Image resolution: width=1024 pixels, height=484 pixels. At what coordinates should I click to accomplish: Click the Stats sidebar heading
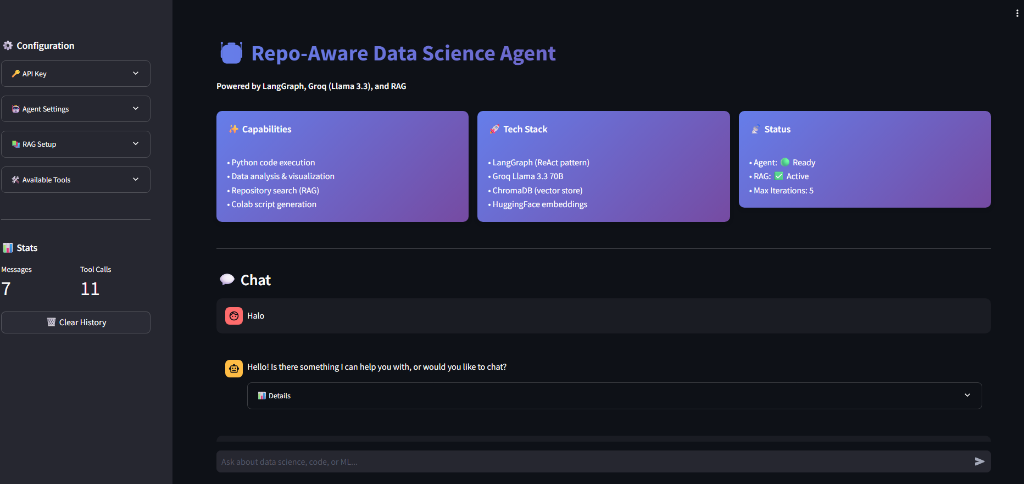click(27, 248)
